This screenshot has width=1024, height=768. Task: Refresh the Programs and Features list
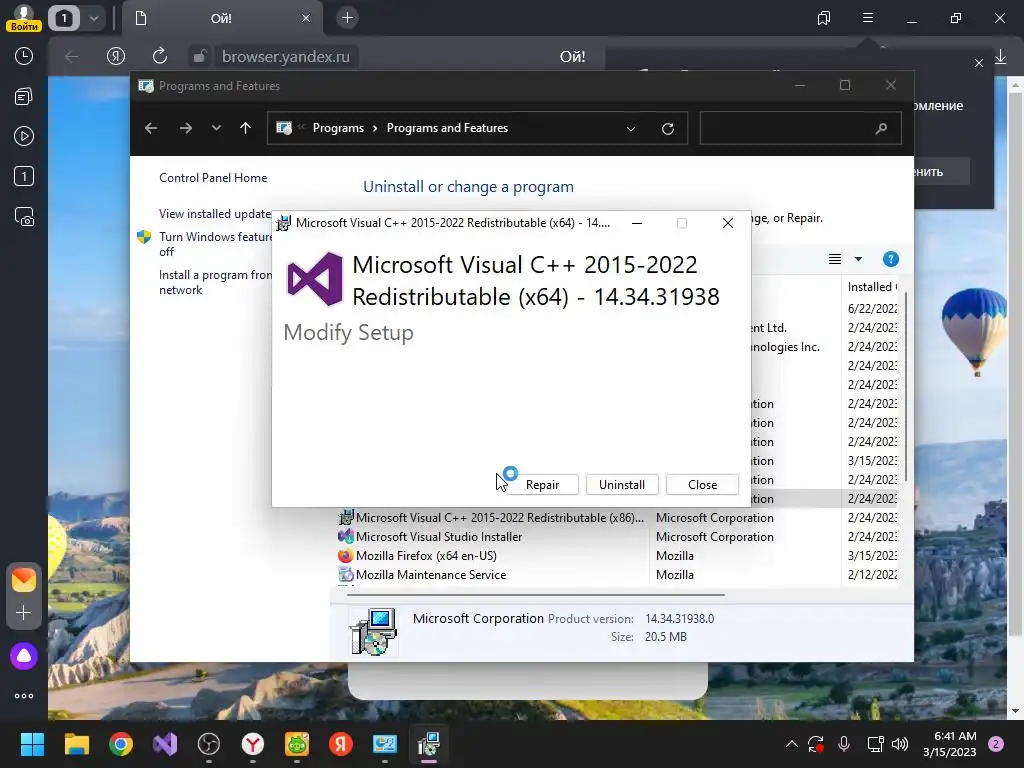point(667,129)
